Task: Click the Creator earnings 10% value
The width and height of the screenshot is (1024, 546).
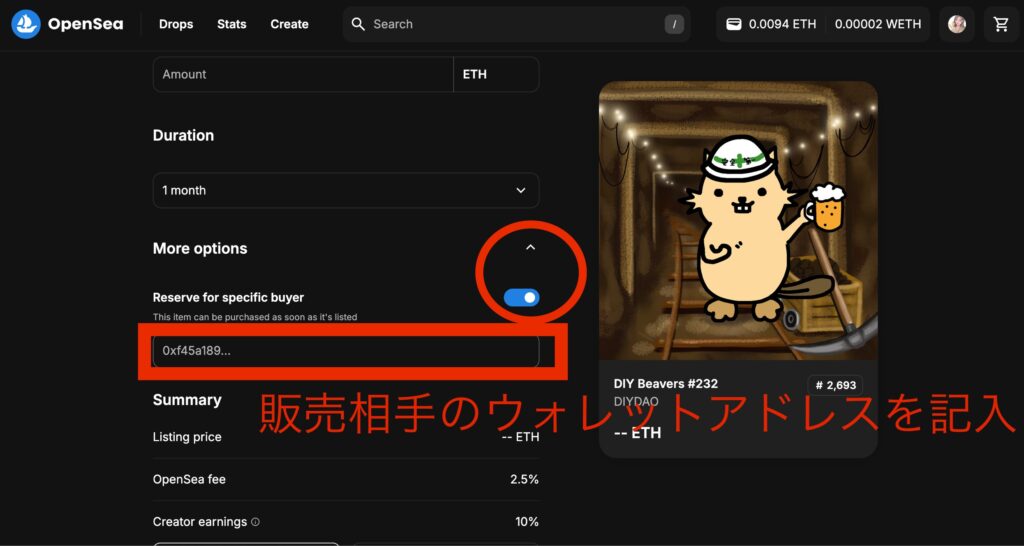Action: (527, 522)
